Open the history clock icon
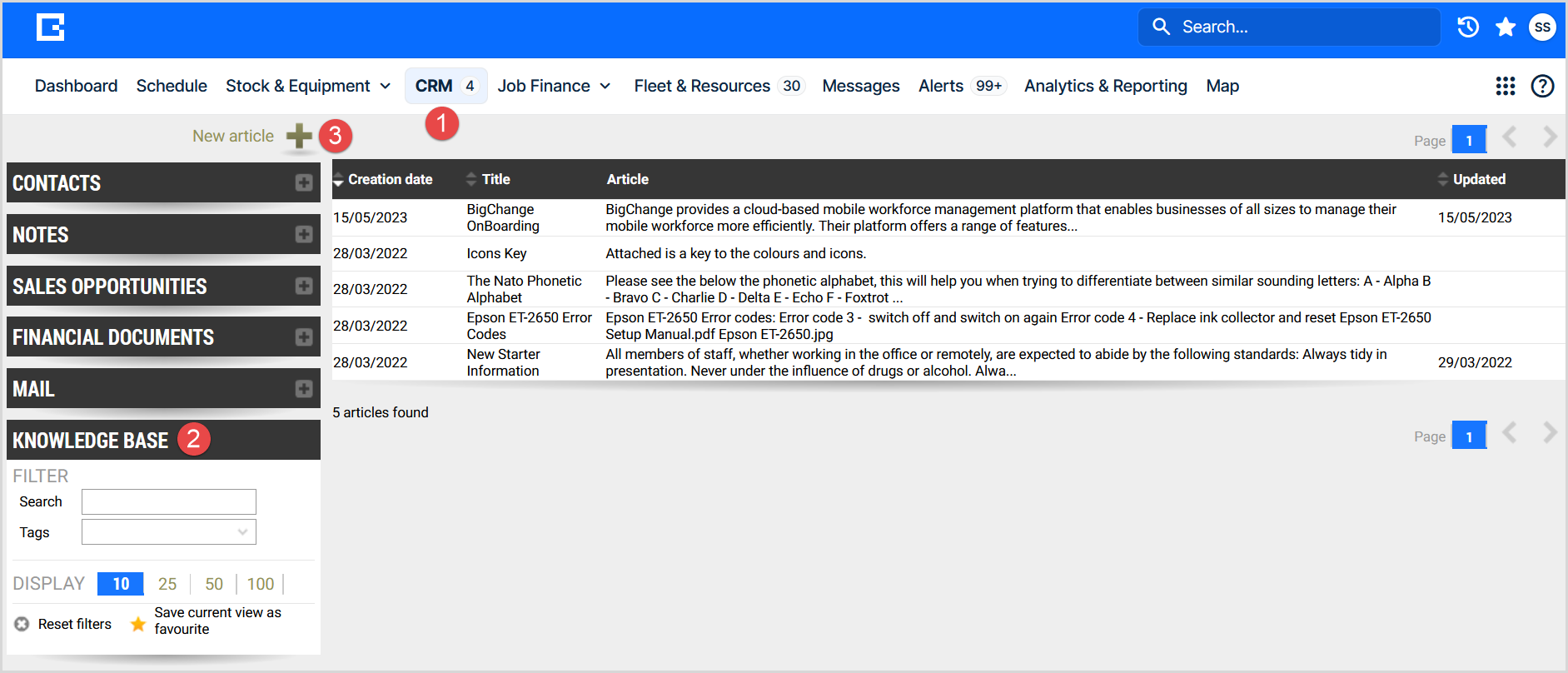 [x=1468, y=27]
